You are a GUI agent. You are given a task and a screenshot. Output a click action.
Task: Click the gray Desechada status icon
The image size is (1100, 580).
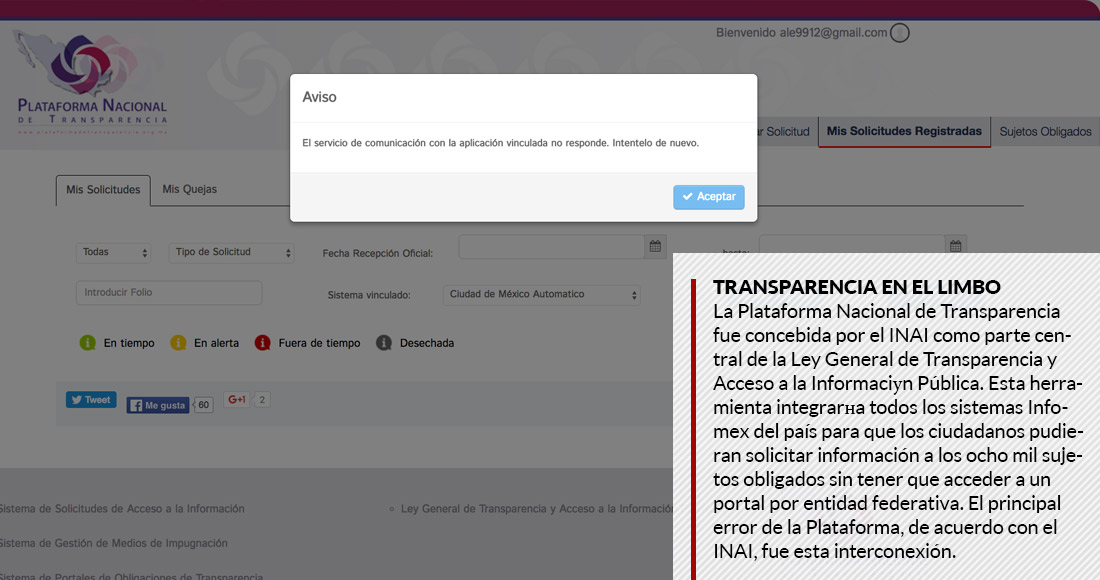click(x=383, y=343)
